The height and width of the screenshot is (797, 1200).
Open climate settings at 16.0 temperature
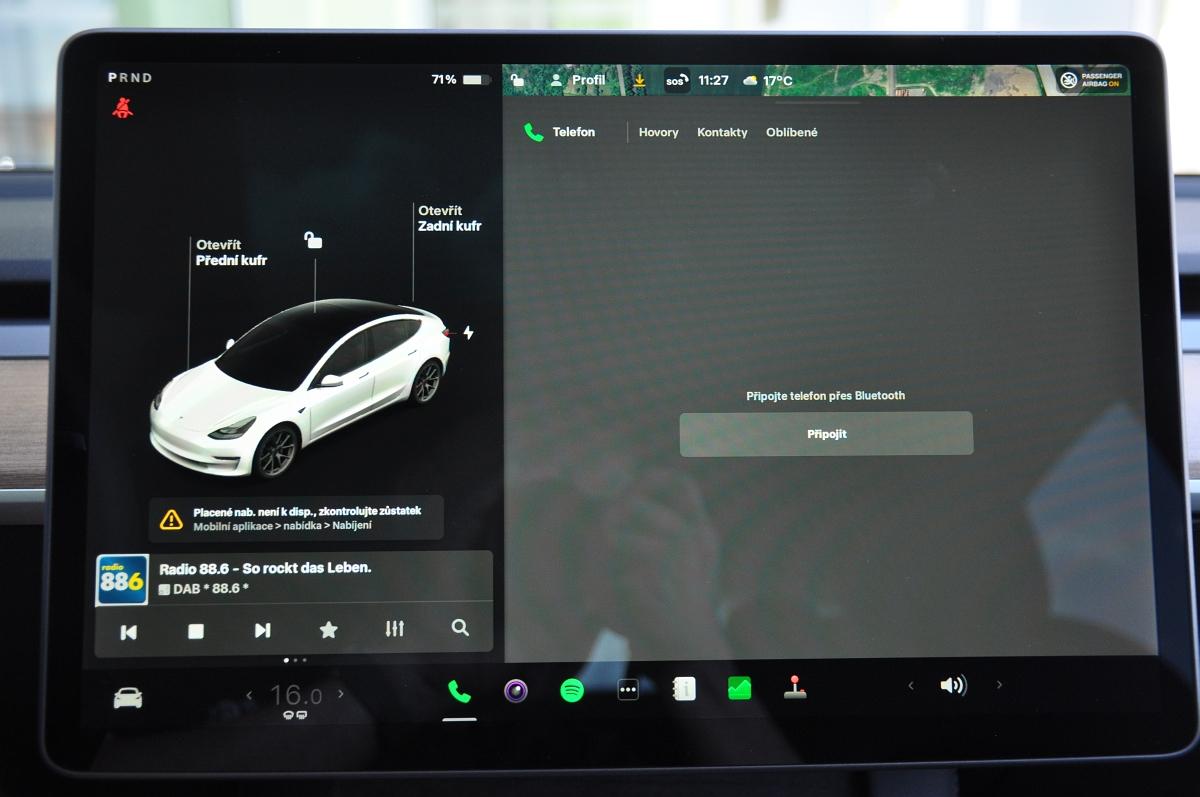click(295, 695)
